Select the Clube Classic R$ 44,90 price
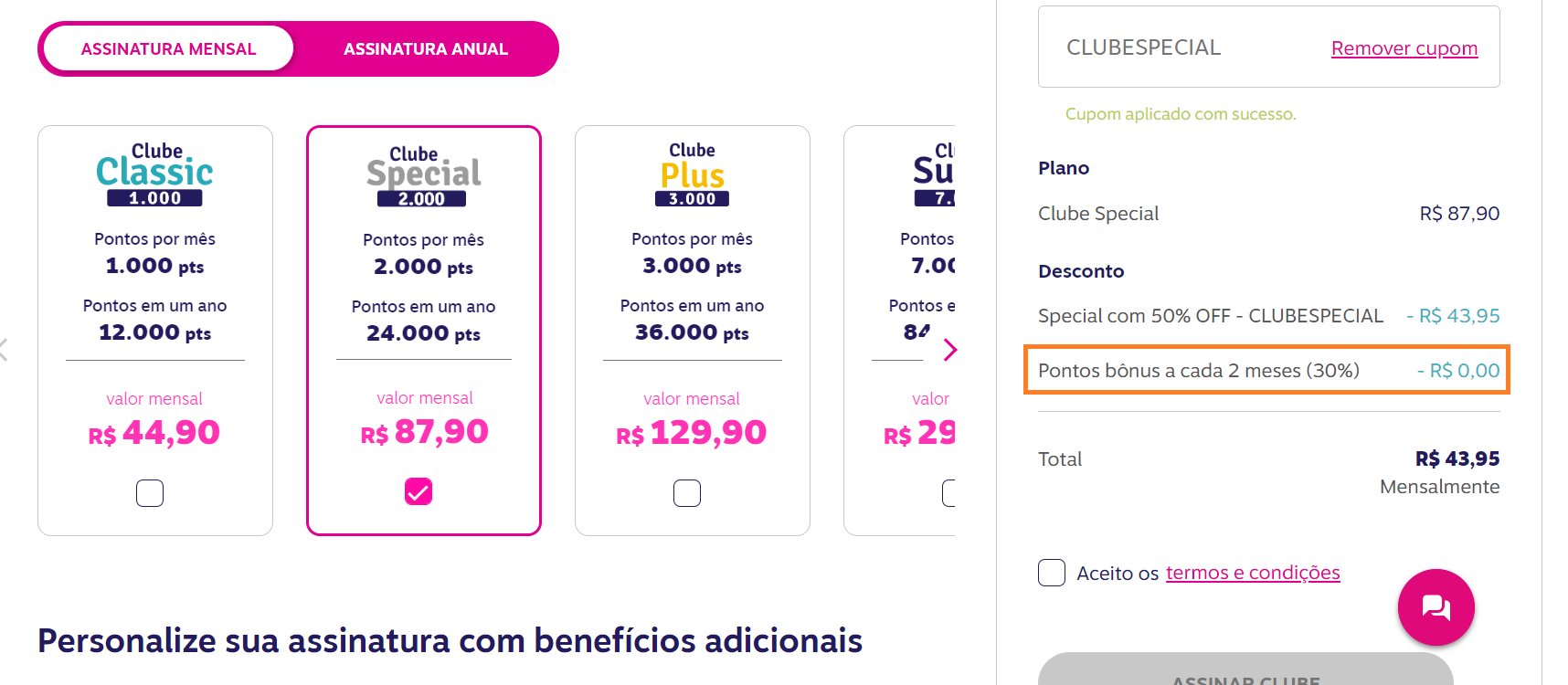The height and width of the screenshot is (685, 1568). pyautogui.click(x=154, y=433)
